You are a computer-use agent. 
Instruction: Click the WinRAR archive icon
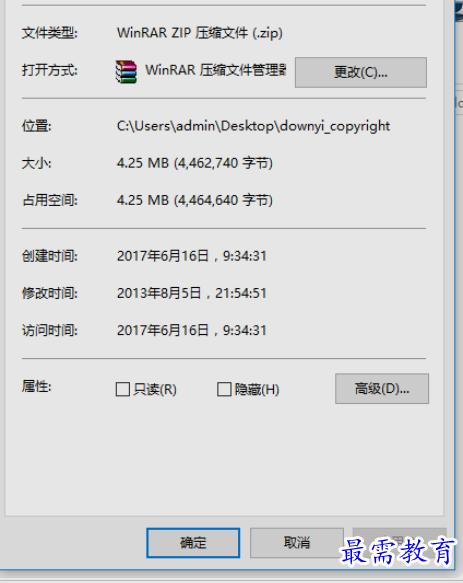pos(126,71)
